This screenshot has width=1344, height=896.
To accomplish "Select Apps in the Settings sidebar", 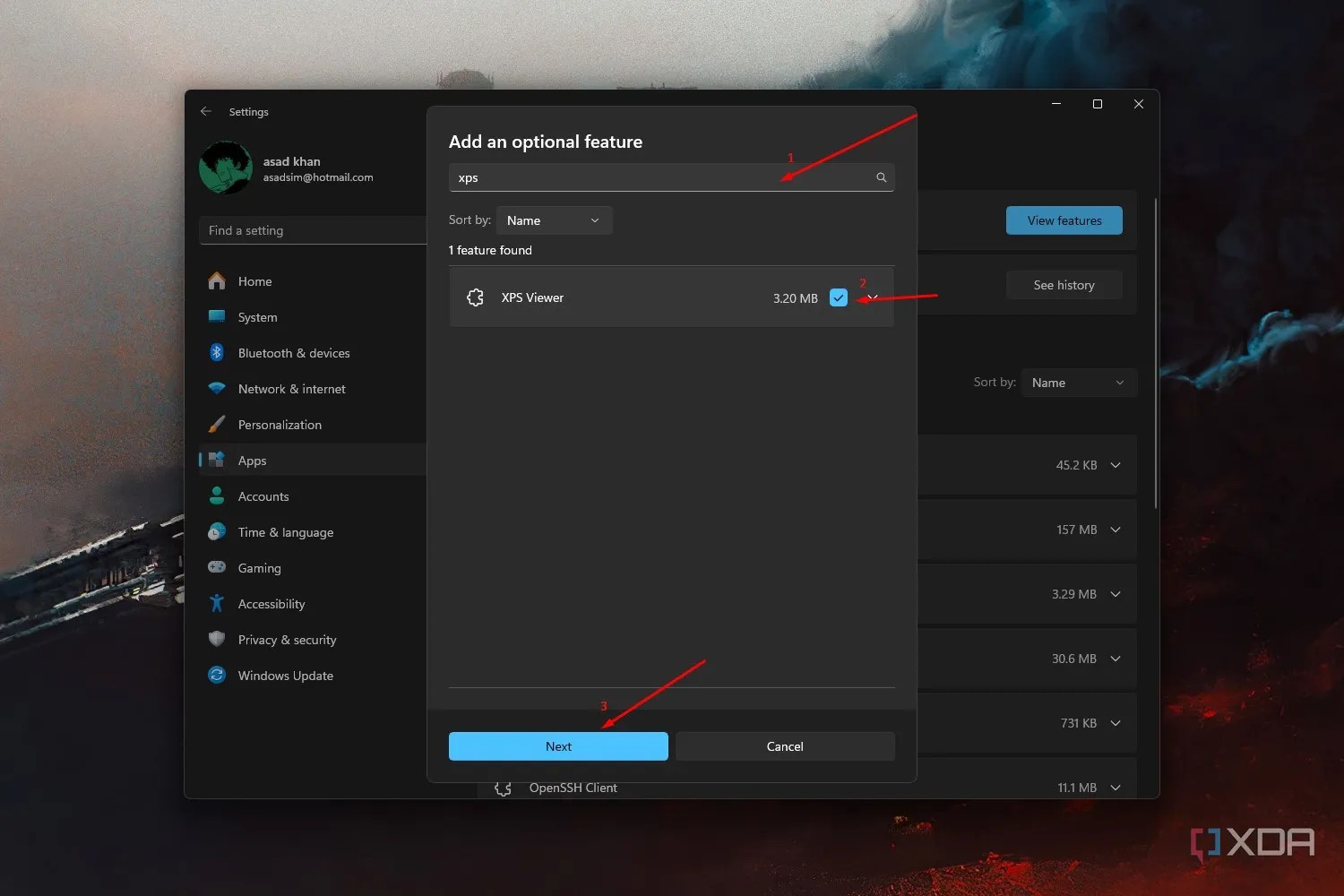I will click(x=252, y=460).
